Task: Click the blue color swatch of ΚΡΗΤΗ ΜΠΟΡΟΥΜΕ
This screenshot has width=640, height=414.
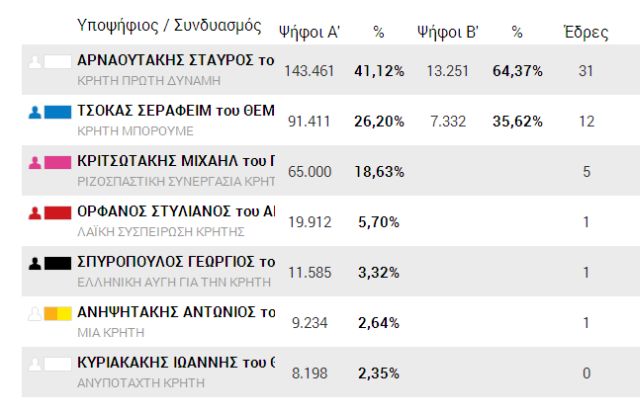Action: tap(57, 112)
